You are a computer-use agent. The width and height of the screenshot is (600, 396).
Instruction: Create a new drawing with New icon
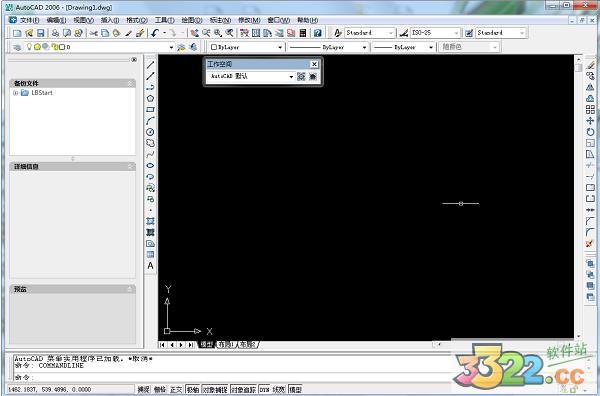[x=17, y=33]
